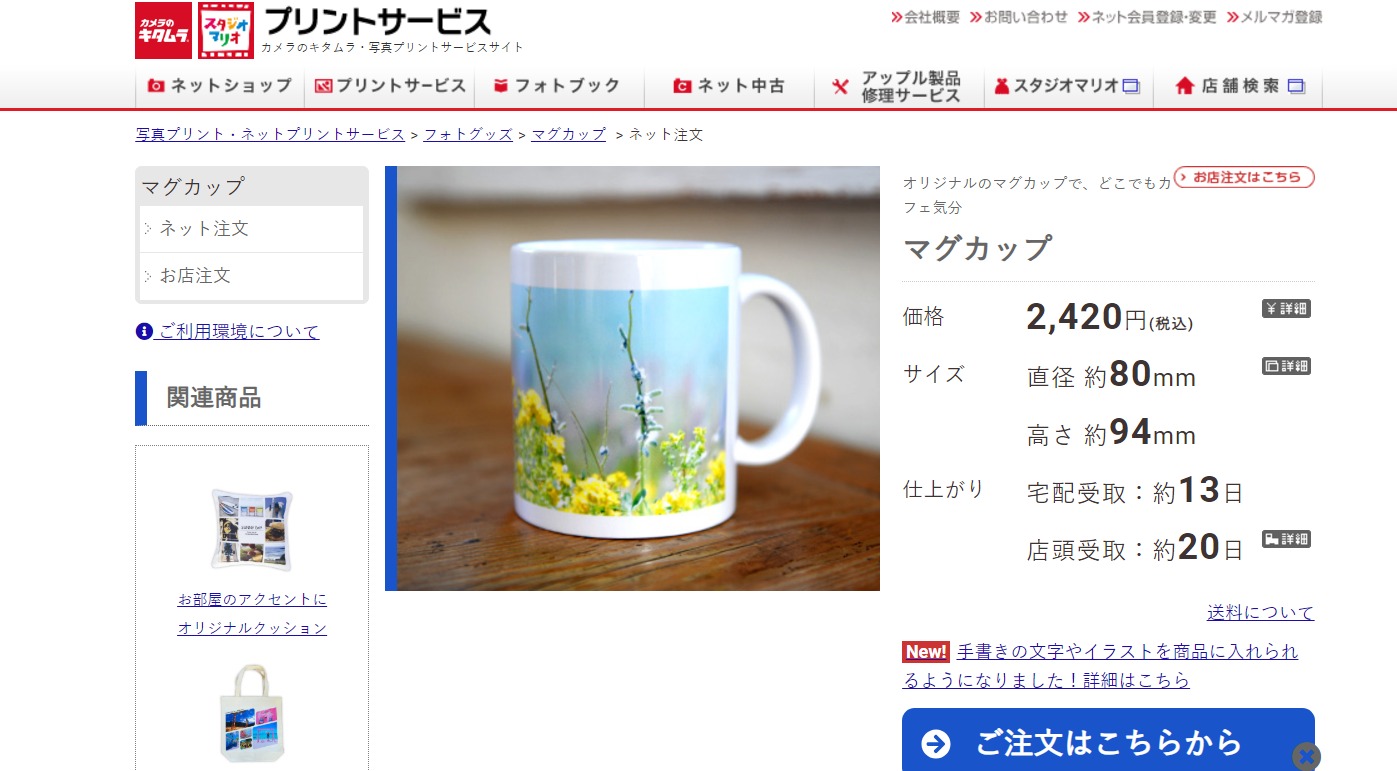The height and width of the screenshot is (771, 1397).
Task: Click the カメラのキタムラ red logo
Action: [163, 30]
